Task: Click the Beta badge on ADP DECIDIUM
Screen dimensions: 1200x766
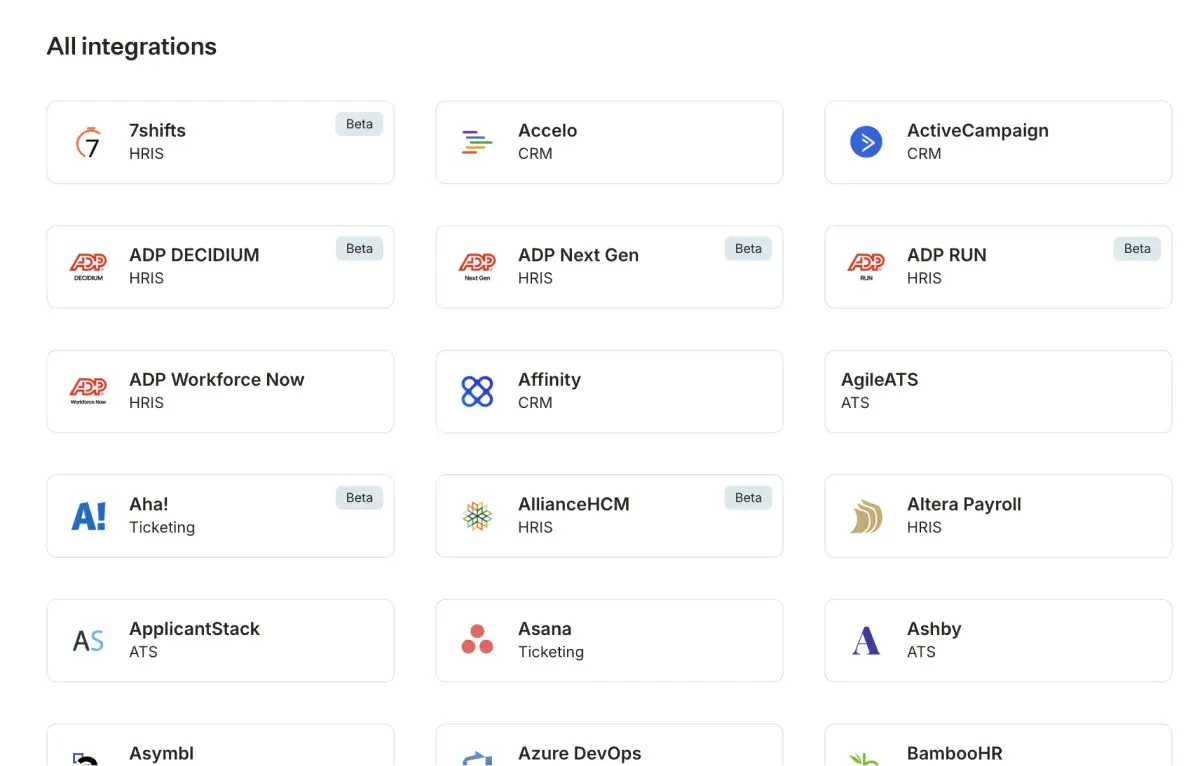Action: coord(359,248)
